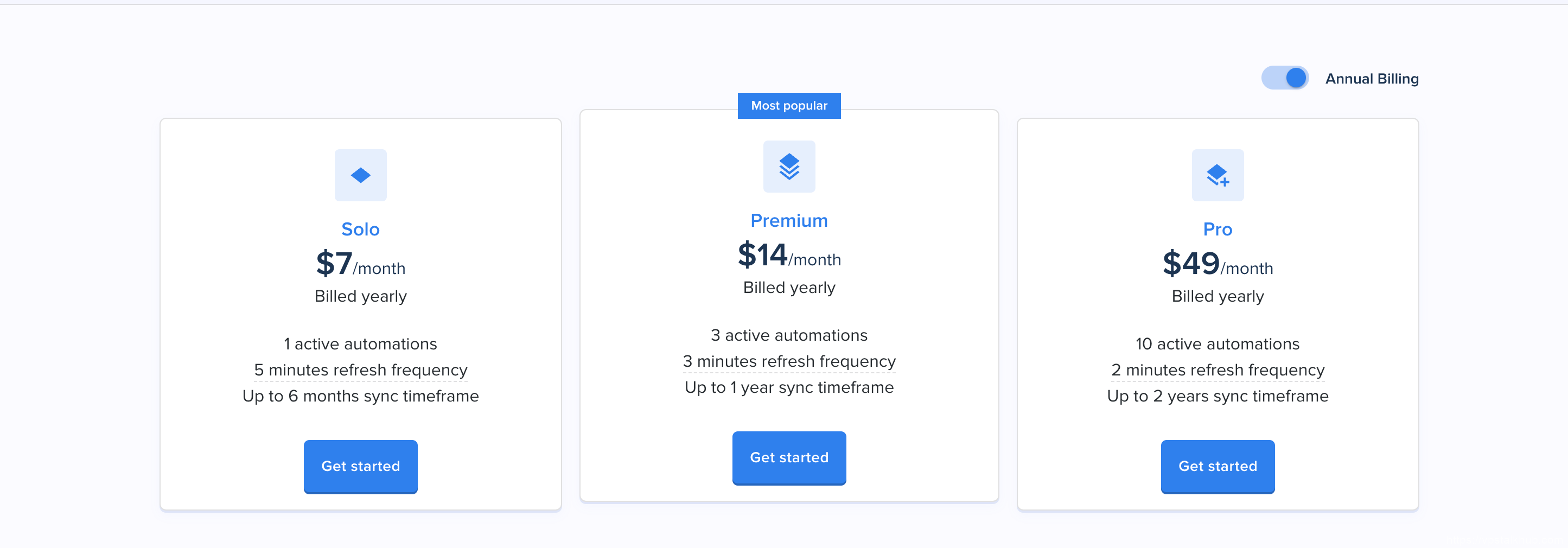This screenshot has width=1568, height=548.
Task: Click the 1 active automations line
Action: 360,344
